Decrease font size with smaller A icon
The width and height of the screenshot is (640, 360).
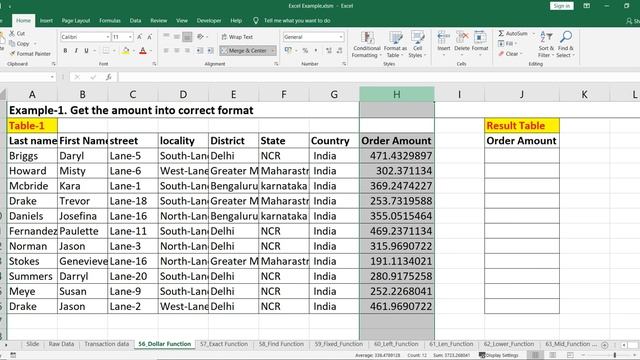coord(150,37)
